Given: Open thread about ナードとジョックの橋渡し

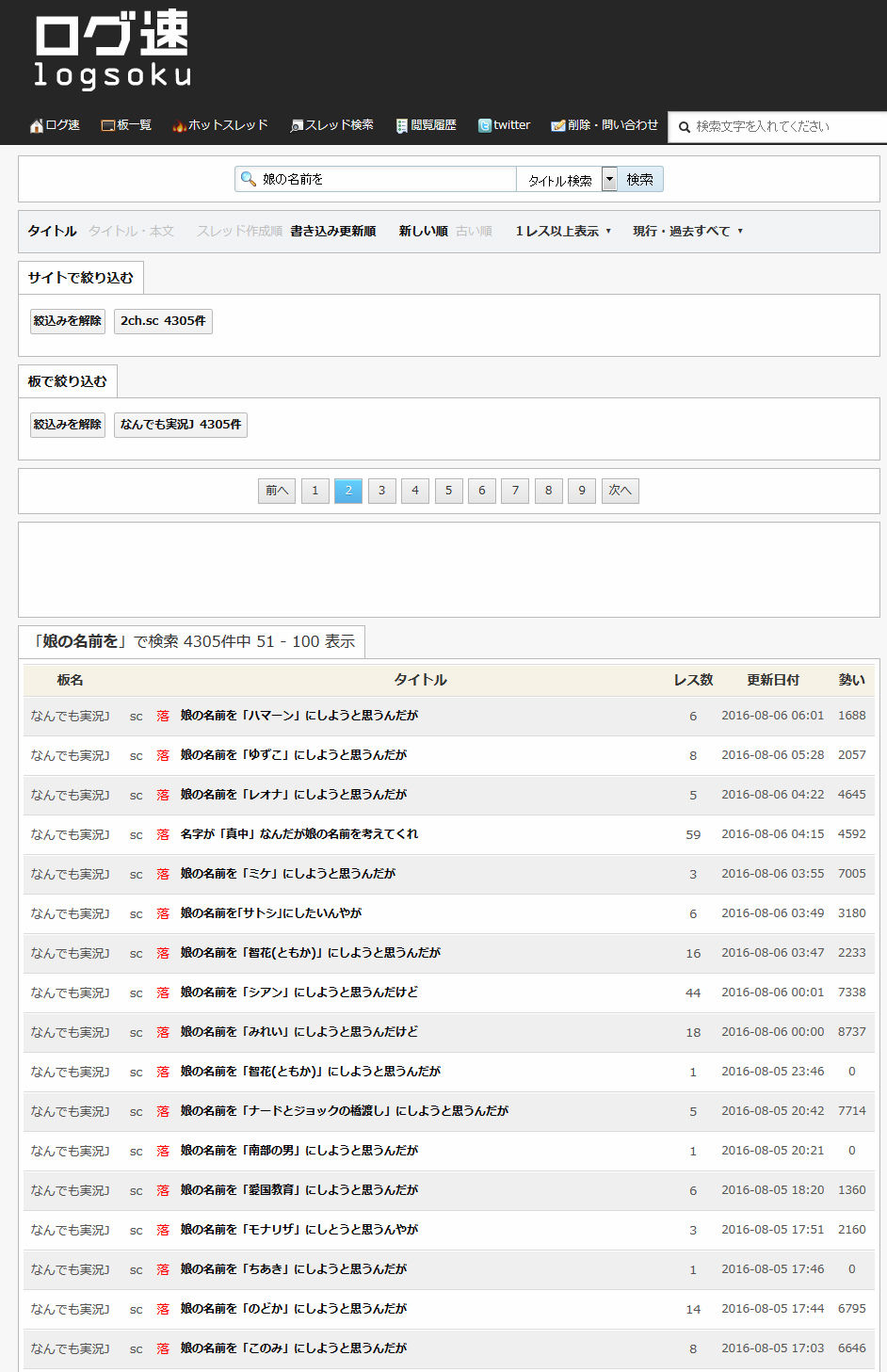Looking at the screenshot, I should click(x=345, y=1111).
